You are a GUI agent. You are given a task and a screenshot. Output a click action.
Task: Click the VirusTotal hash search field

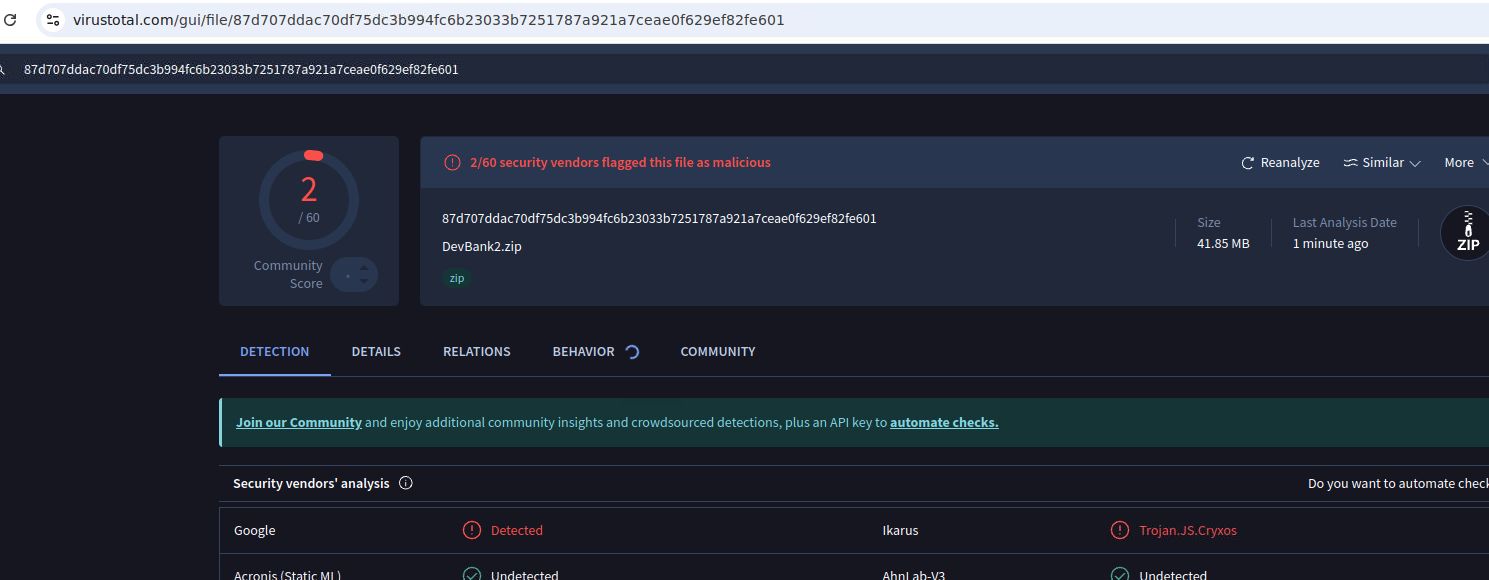pyautogui.click(x=744, y=69)
